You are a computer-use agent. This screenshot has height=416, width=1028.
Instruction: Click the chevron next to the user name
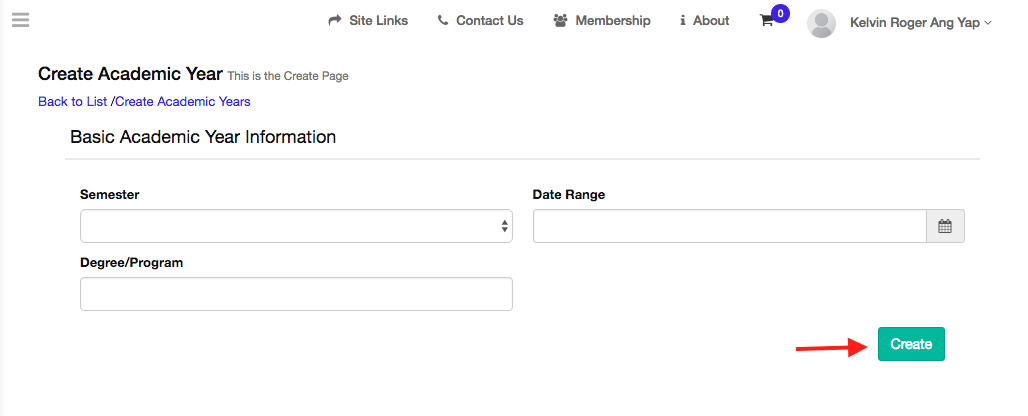(x=988, y=22)
